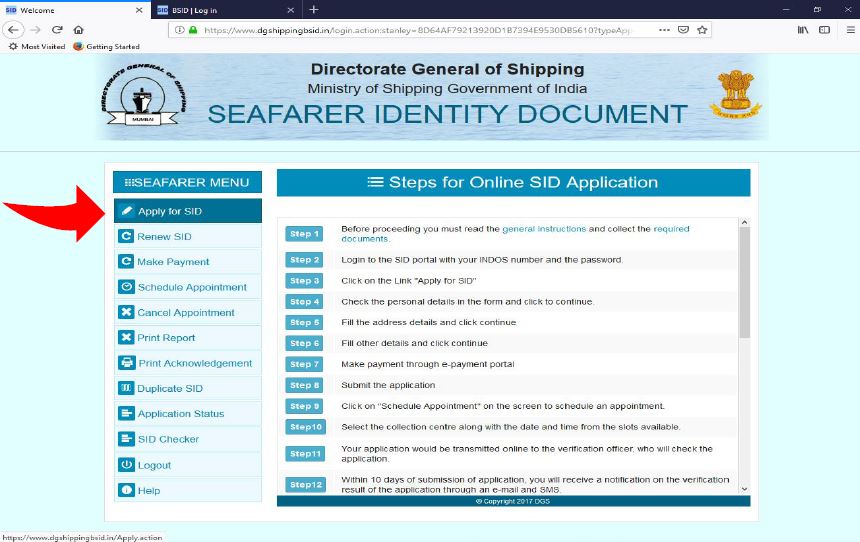Image resolution: width=860 pixels, height=542 pixels.
Task: Select Duplicate SID menu entry
Action: coord(188,388)
